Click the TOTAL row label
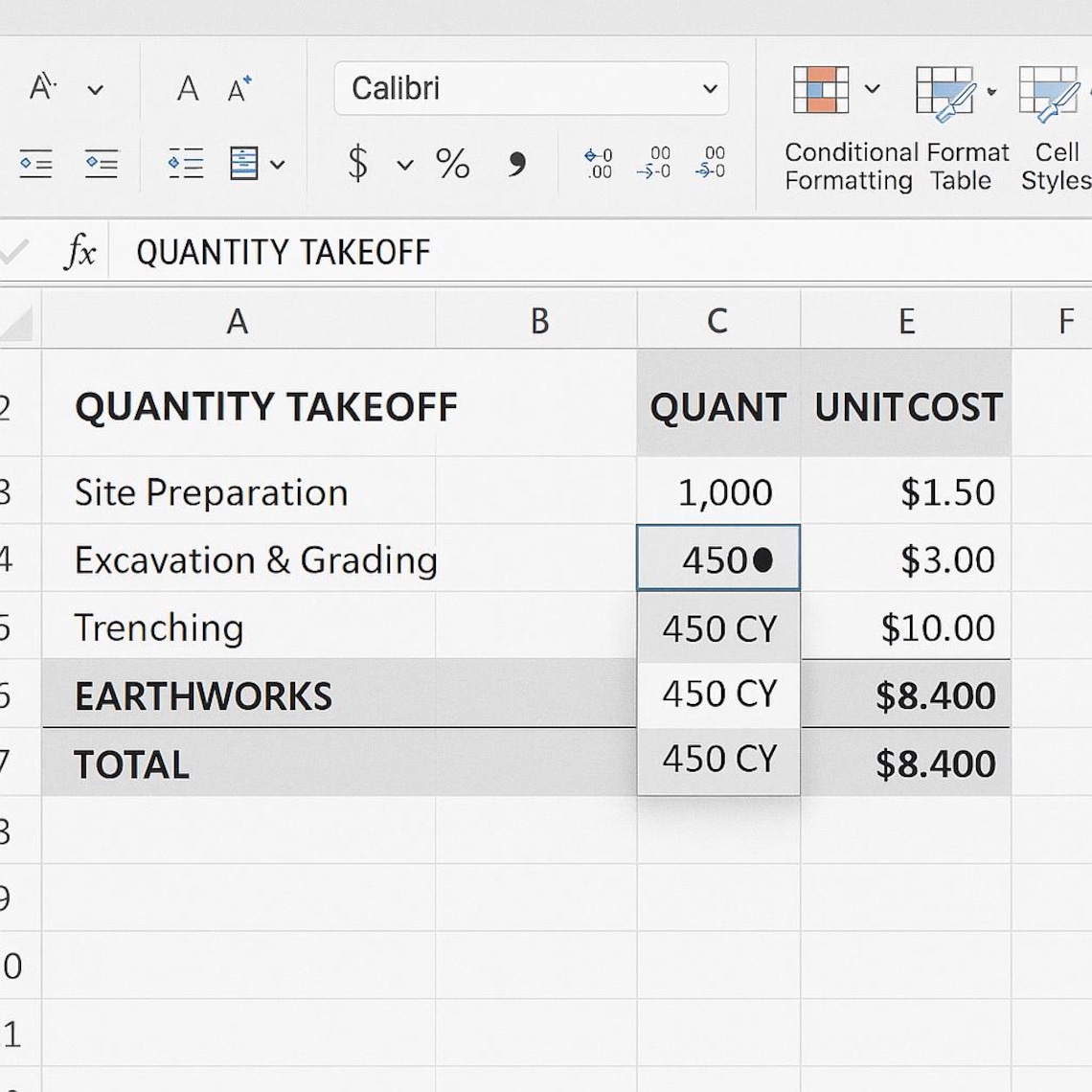The width and height of the screenshot is (1092, 1092). click(131, 764)
